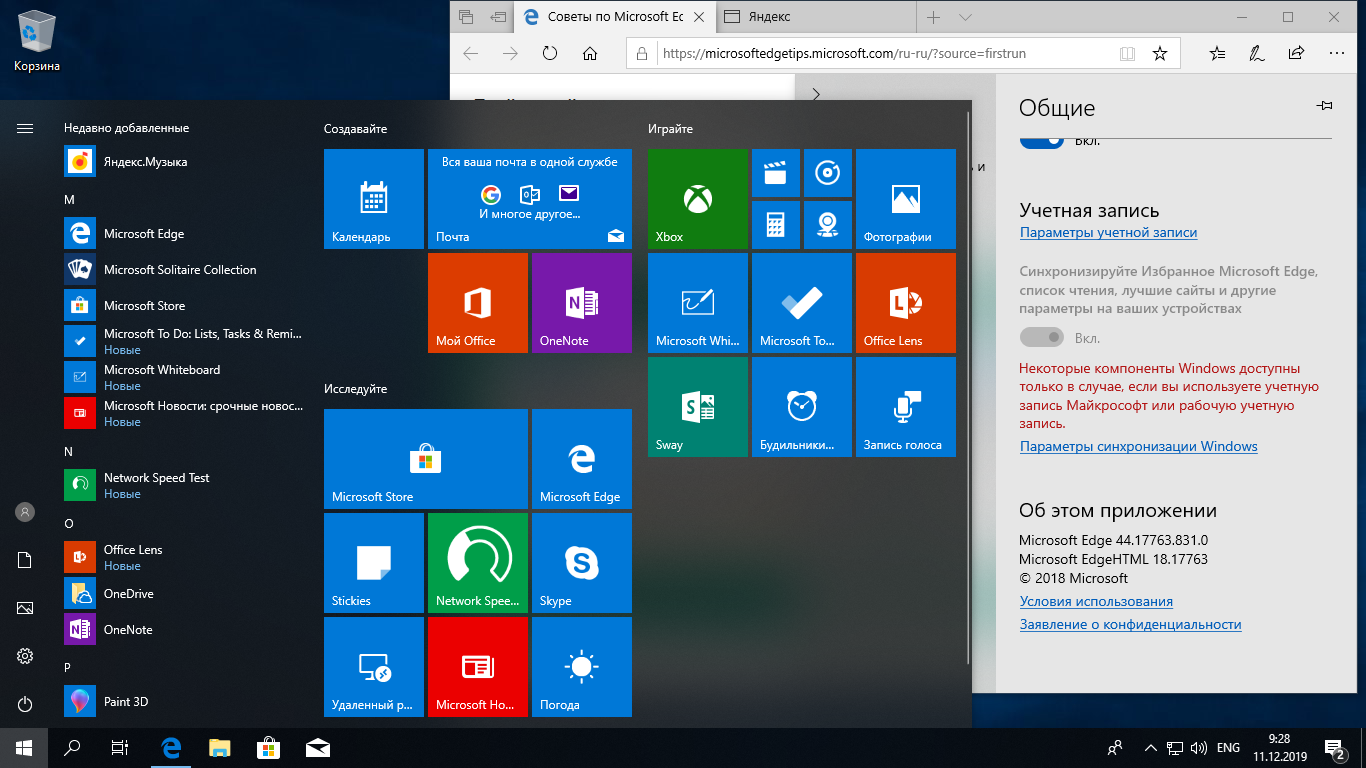The width and height of the screenshot is (1366, 768).
Task: Add current page to favorites star
Action: click(x=1160, y=53)
